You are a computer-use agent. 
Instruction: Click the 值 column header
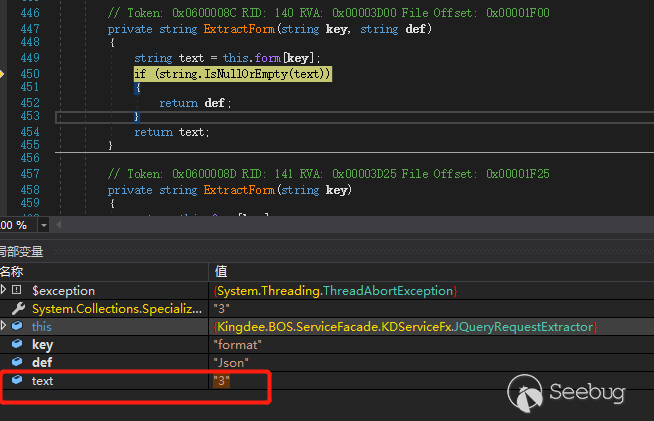(221, 272)
